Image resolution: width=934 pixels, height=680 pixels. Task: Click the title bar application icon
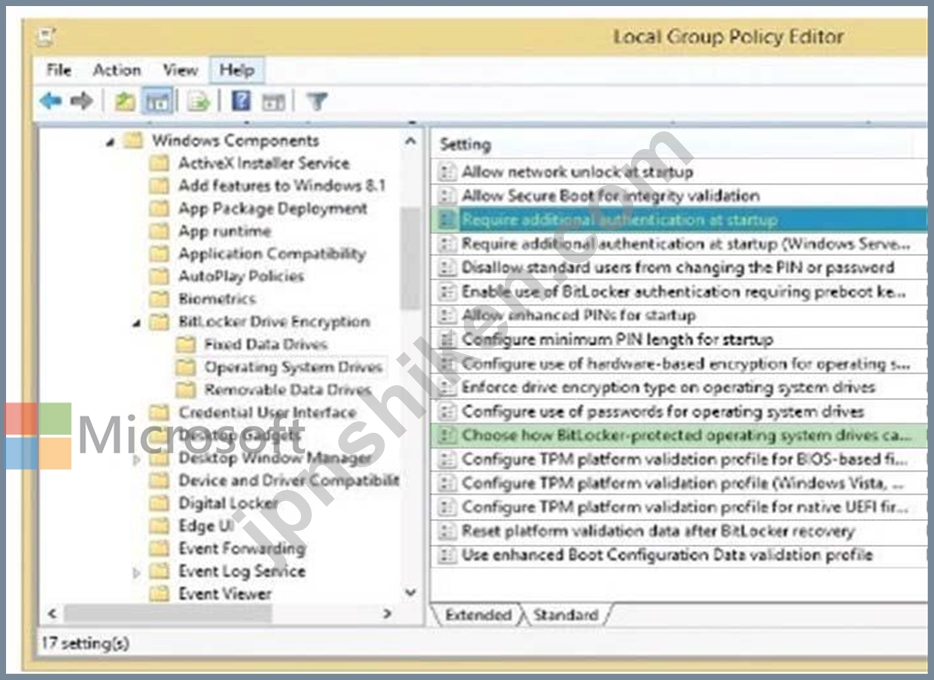[46, 37]
